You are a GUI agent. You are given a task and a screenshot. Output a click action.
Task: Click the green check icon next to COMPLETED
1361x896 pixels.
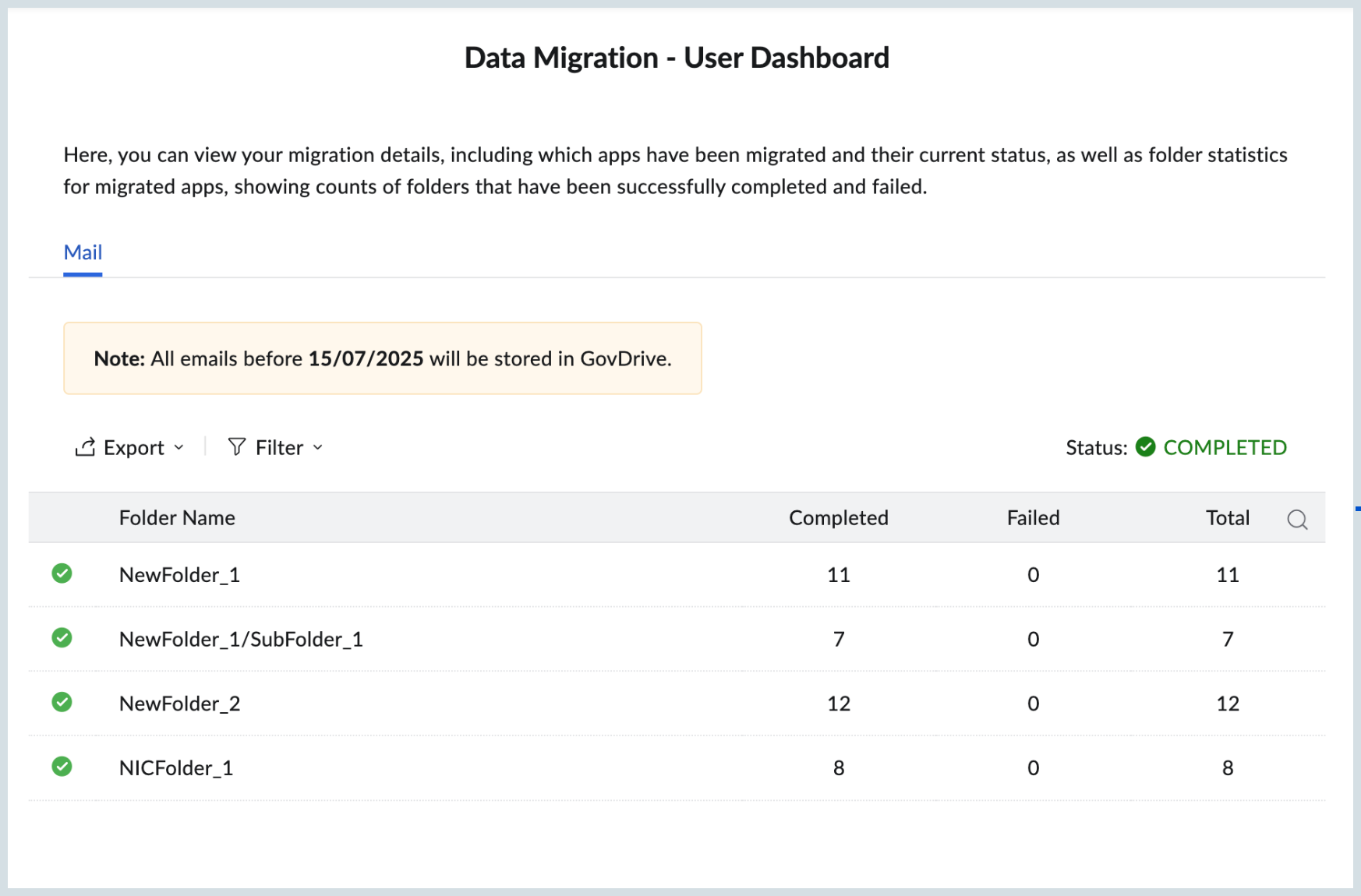point(1145,447)
